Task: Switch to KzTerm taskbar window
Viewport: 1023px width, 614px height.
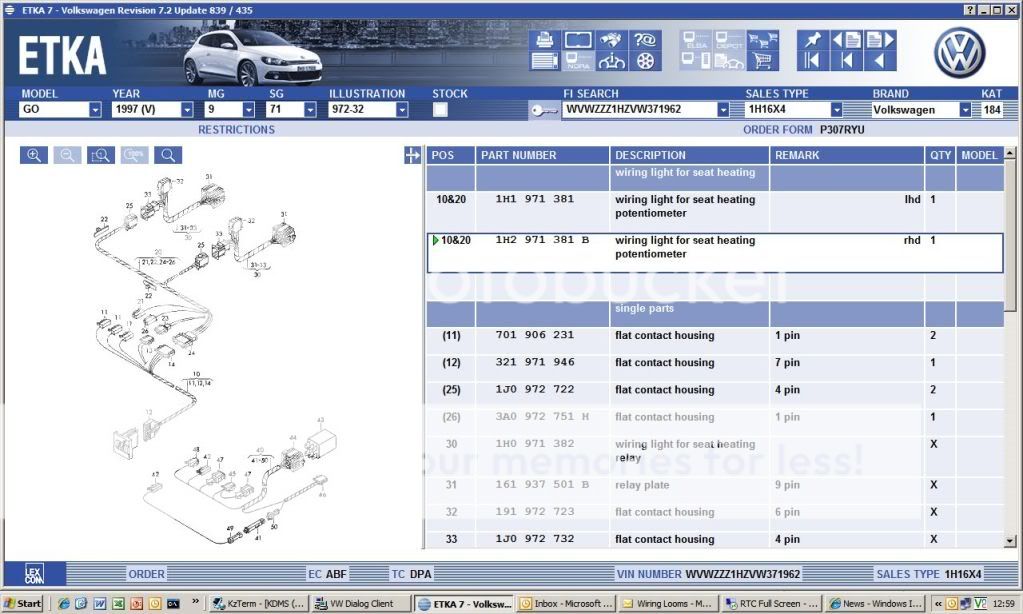Action: click(258, 604)
